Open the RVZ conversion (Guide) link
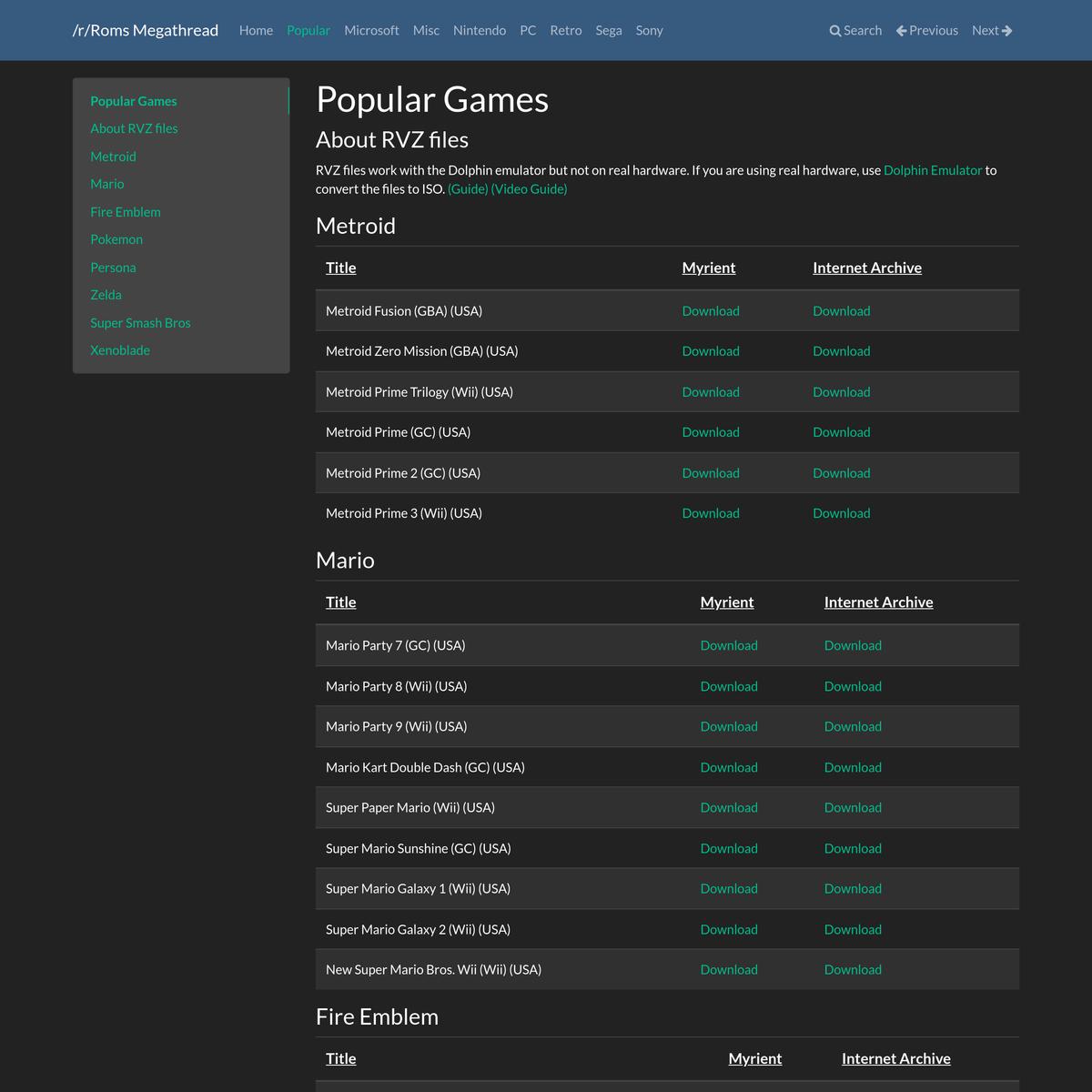The image size is (1092, 1092). 468,189
